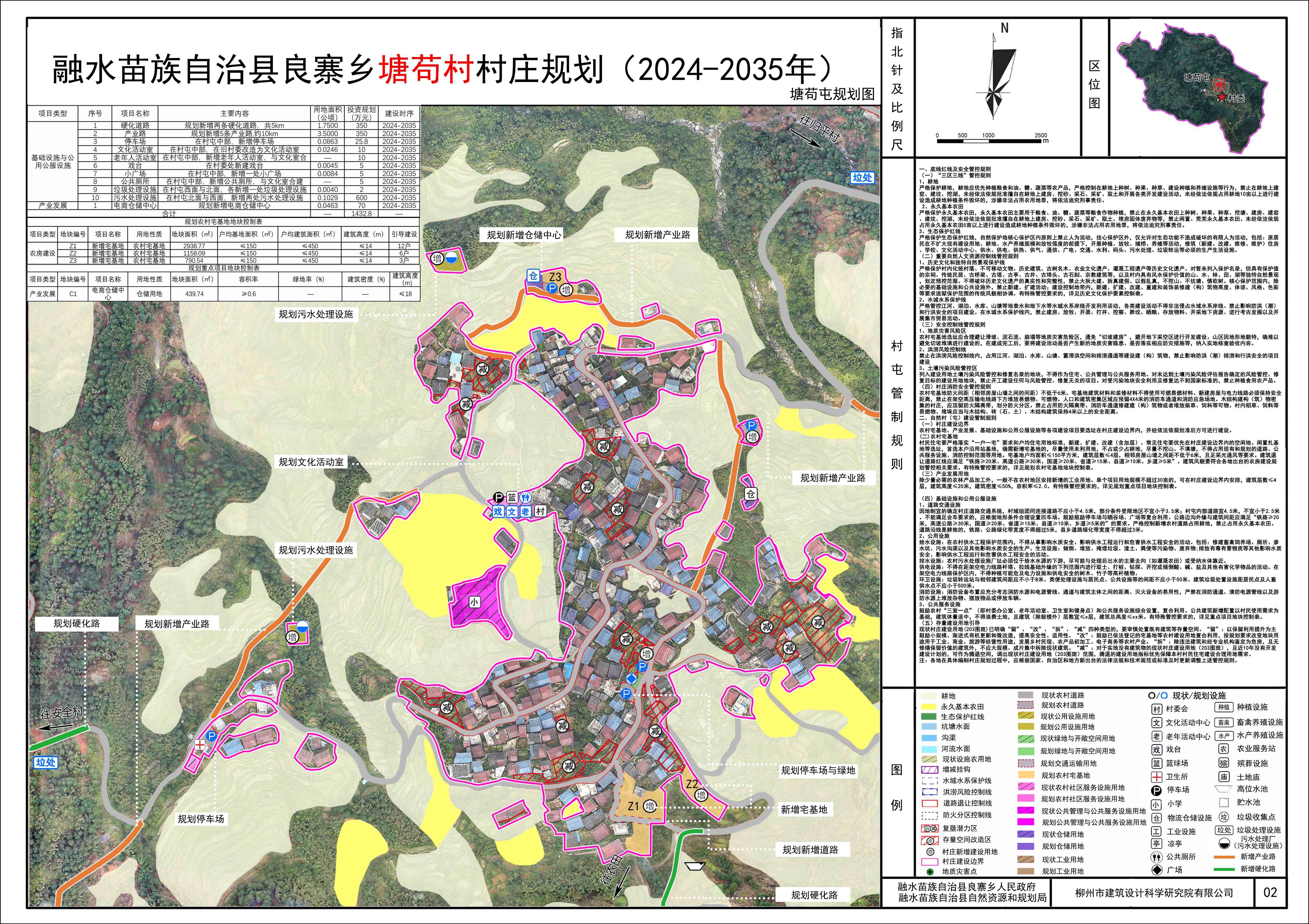This screenshot has width=1309, height=924.
Task: Click the red cross clinic icon on the map
Action: pos(200,744)
